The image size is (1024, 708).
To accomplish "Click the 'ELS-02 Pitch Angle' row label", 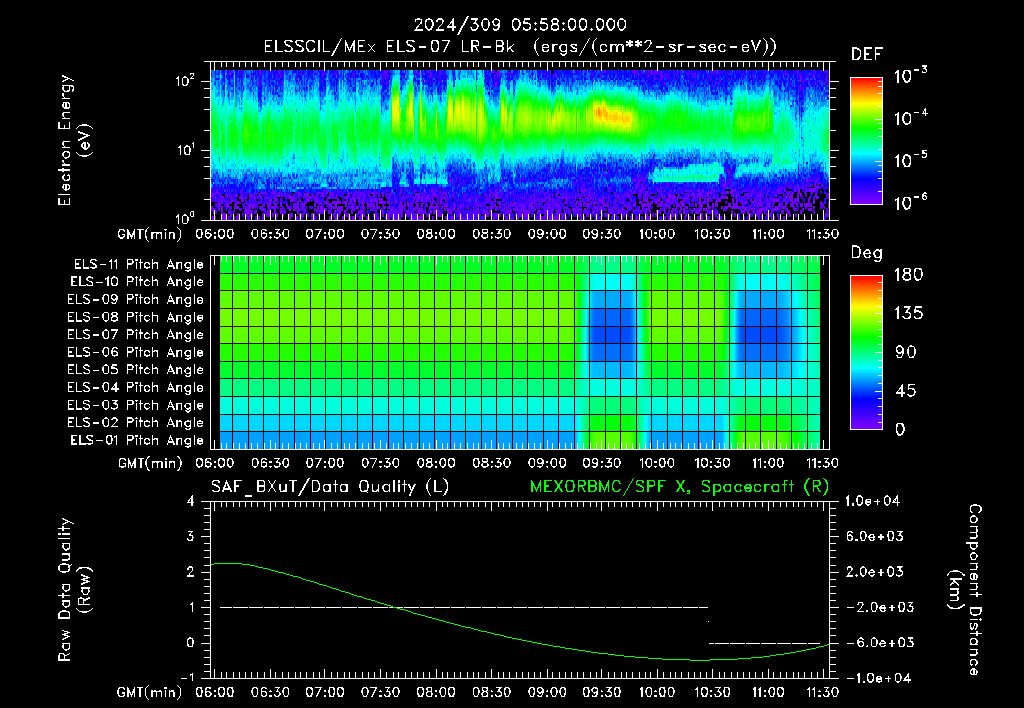I will click(136, 423).
